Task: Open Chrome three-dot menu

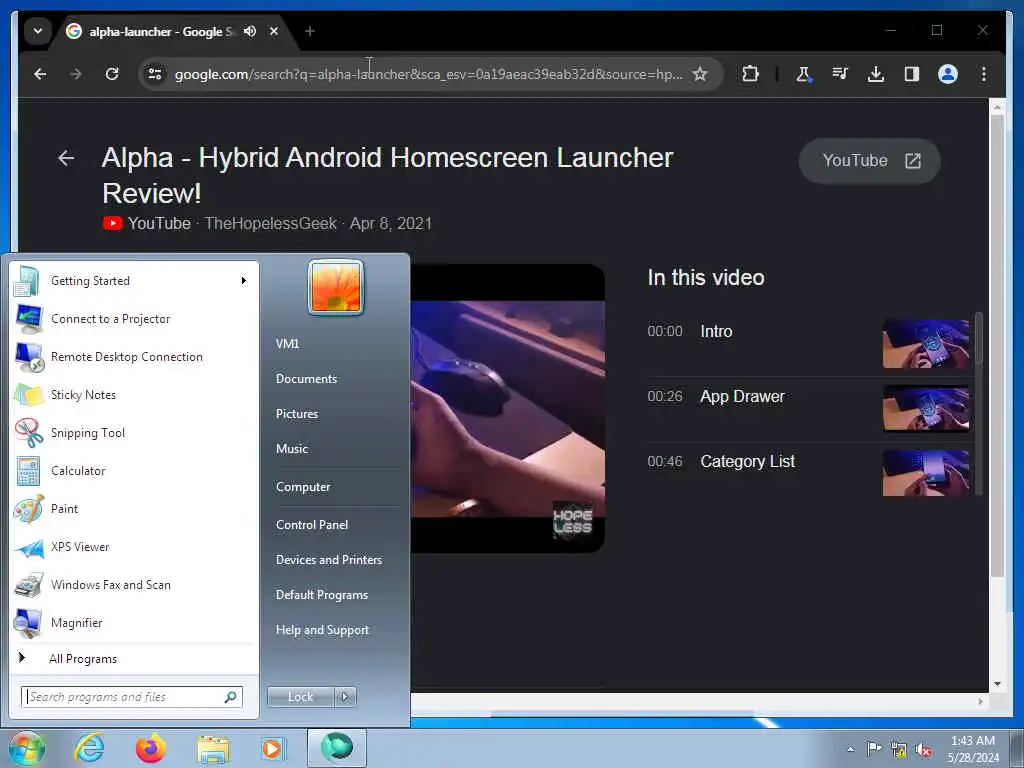Action: tap(984, 74)
